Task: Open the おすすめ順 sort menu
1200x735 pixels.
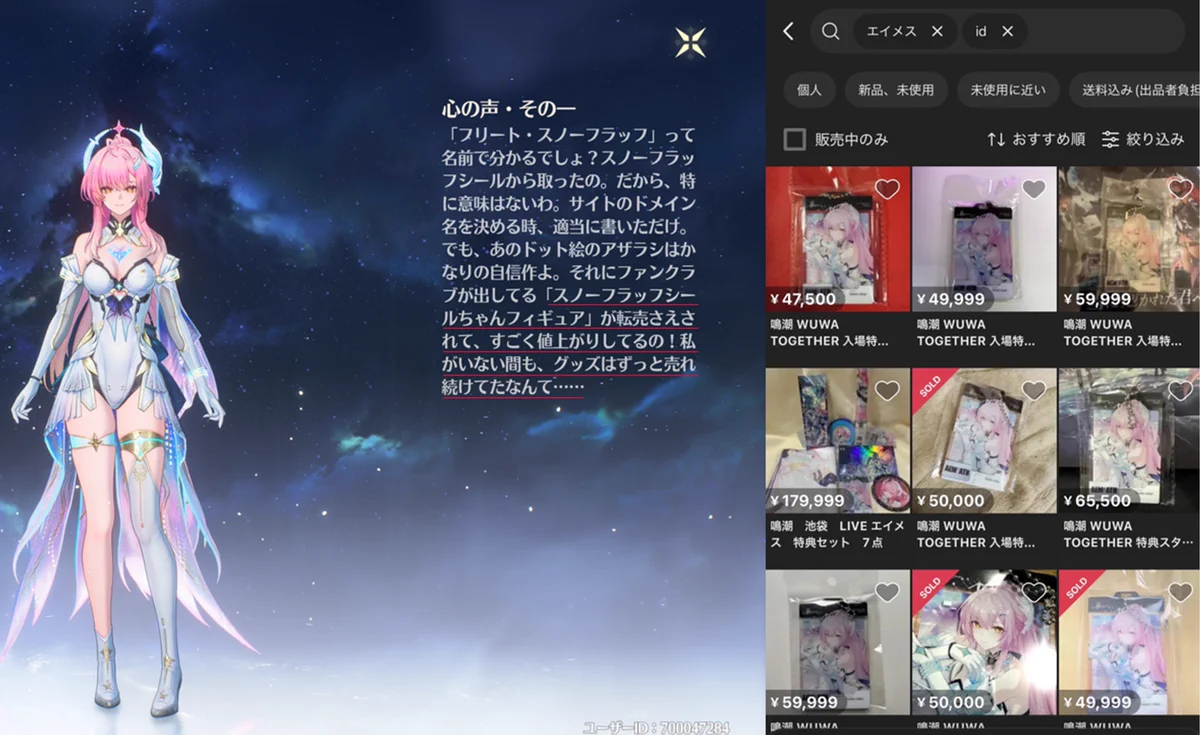Action: click(x=1036, y=139)
